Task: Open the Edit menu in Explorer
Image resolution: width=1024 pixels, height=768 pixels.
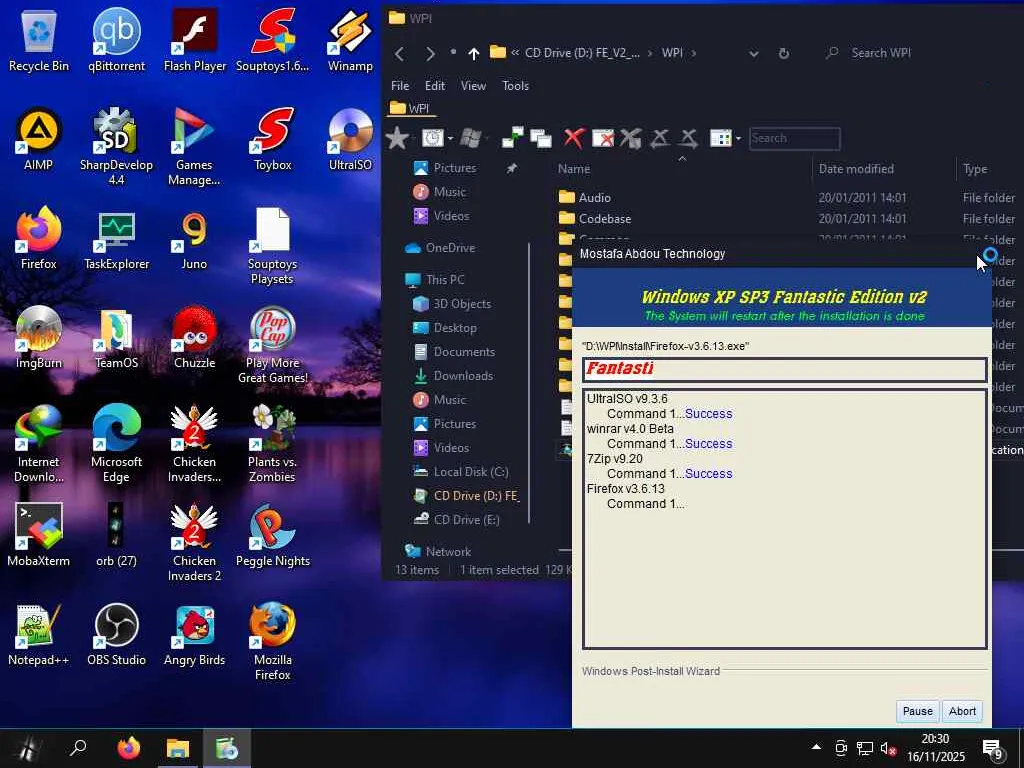Action: coord(435,86)
